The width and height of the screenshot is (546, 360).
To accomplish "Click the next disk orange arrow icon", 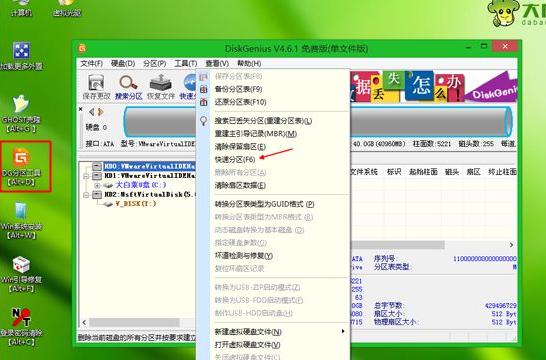I will pyautogui.click(x=101, y=112).
